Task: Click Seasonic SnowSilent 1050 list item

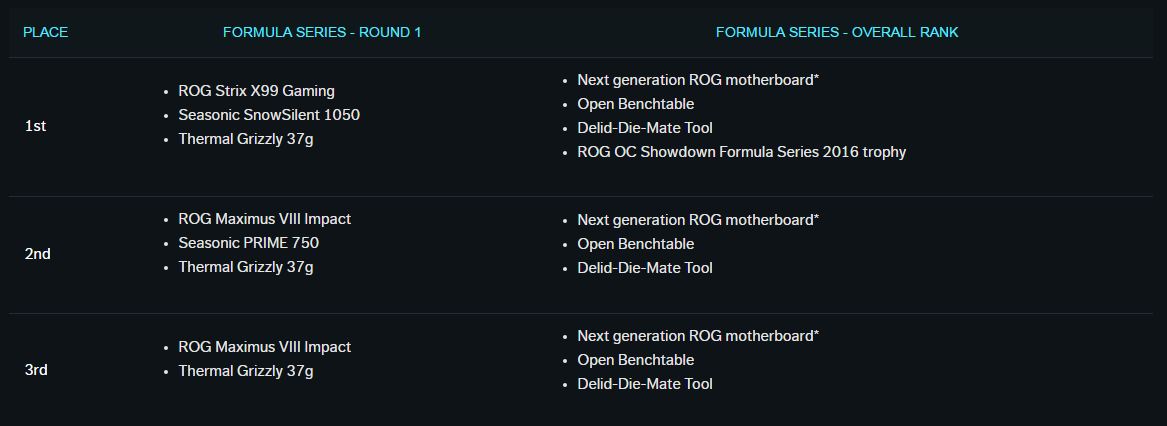Action: click(x=269, y=115)
